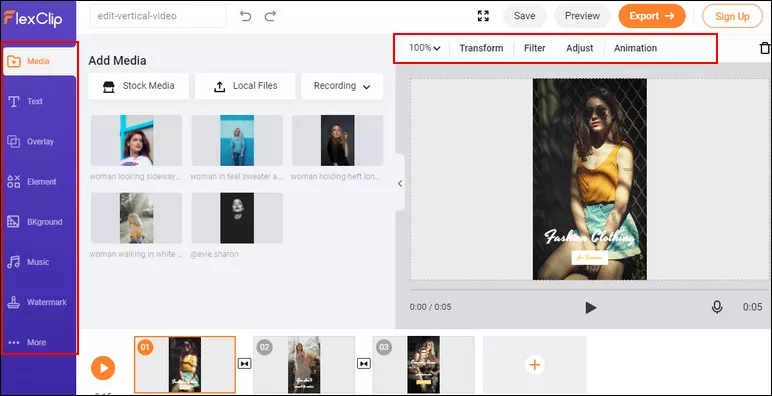Click the Local Files button
The image size is (772, 396).
[x=245, y=86]
